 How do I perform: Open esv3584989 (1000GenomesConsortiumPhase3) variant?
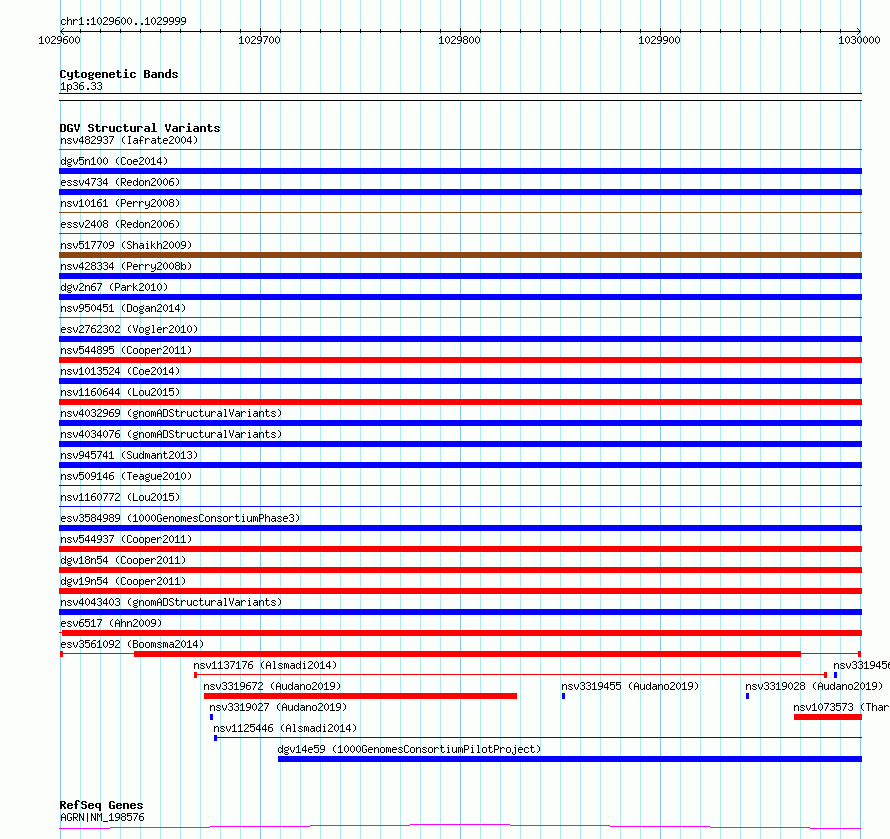pos(180,518)
